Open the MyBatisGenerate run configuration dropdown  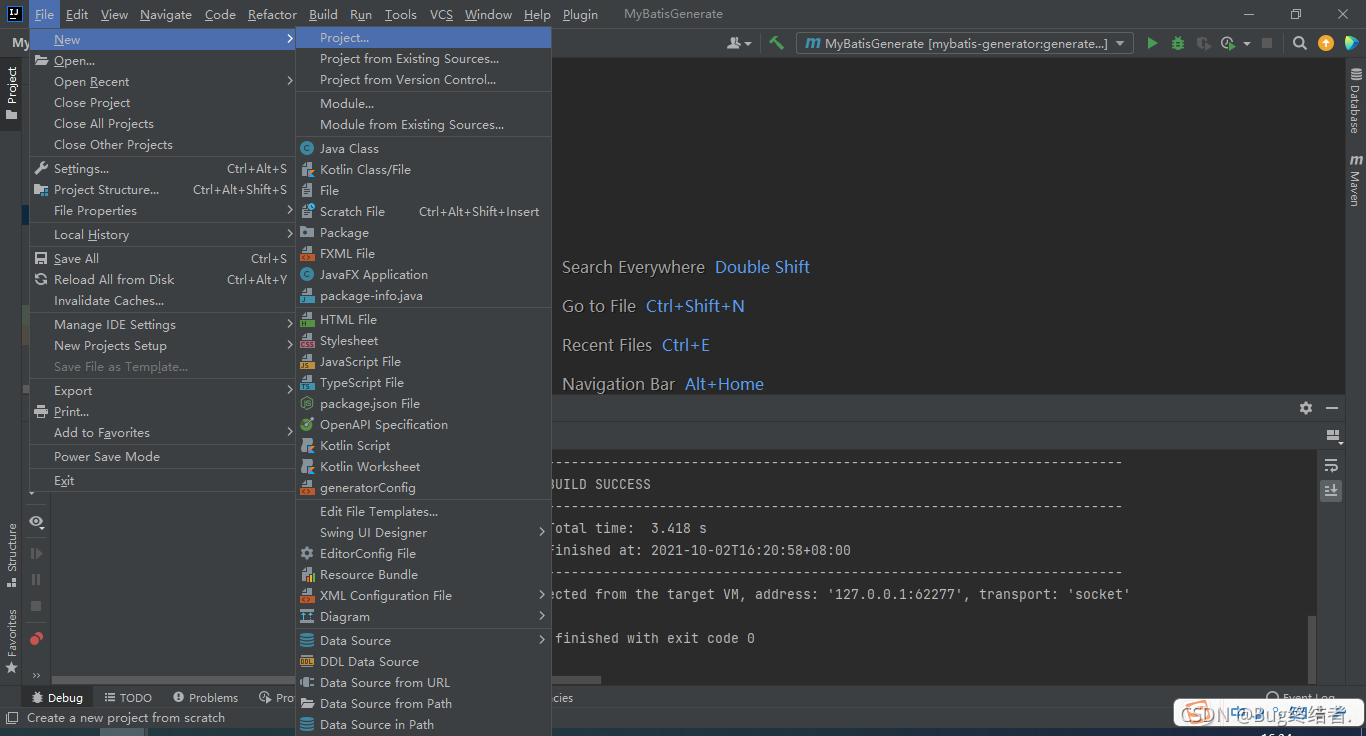[965, 43]
